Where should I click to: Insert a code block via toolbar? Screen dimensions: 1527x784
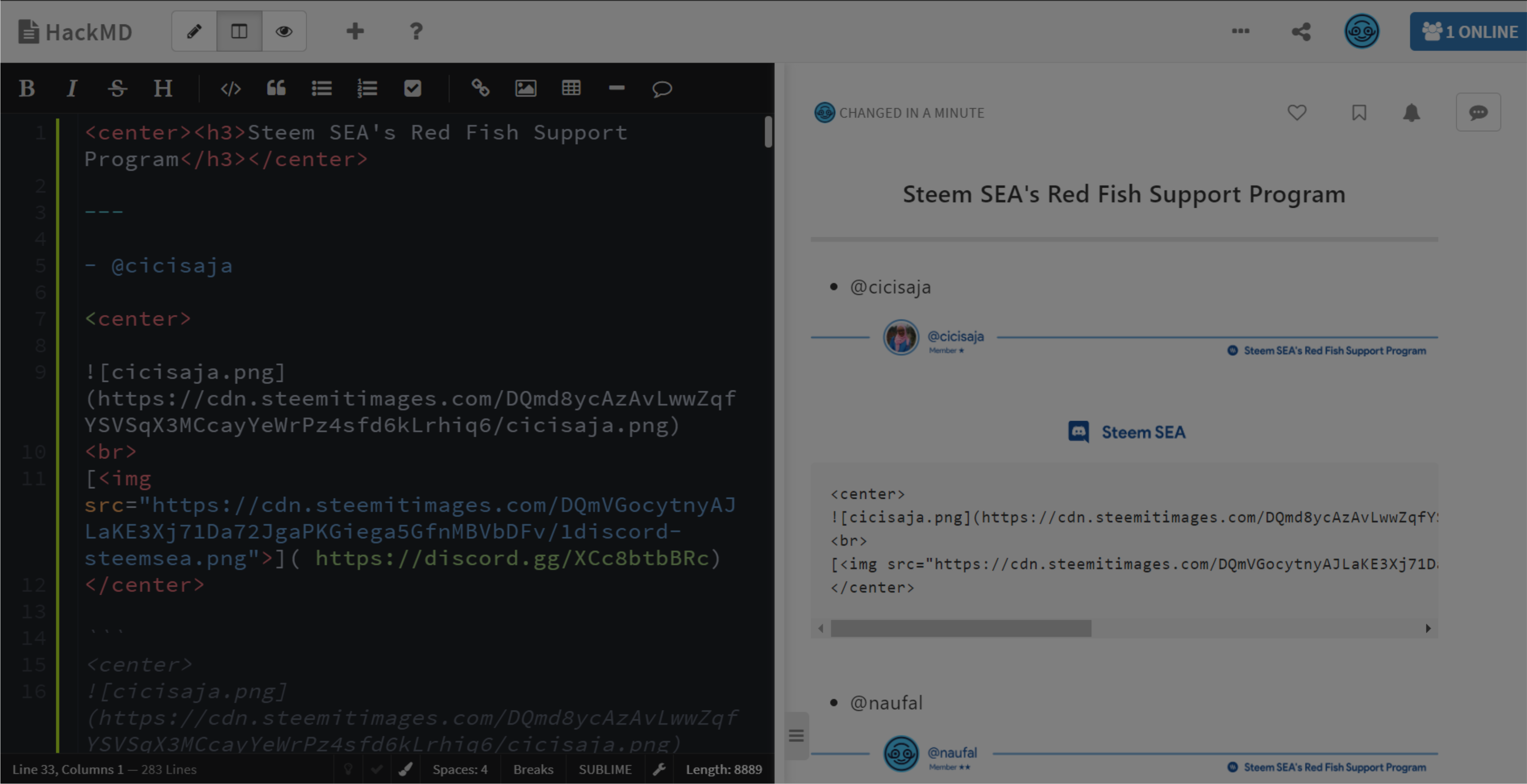pyautogui.click(x=231, y=88)
